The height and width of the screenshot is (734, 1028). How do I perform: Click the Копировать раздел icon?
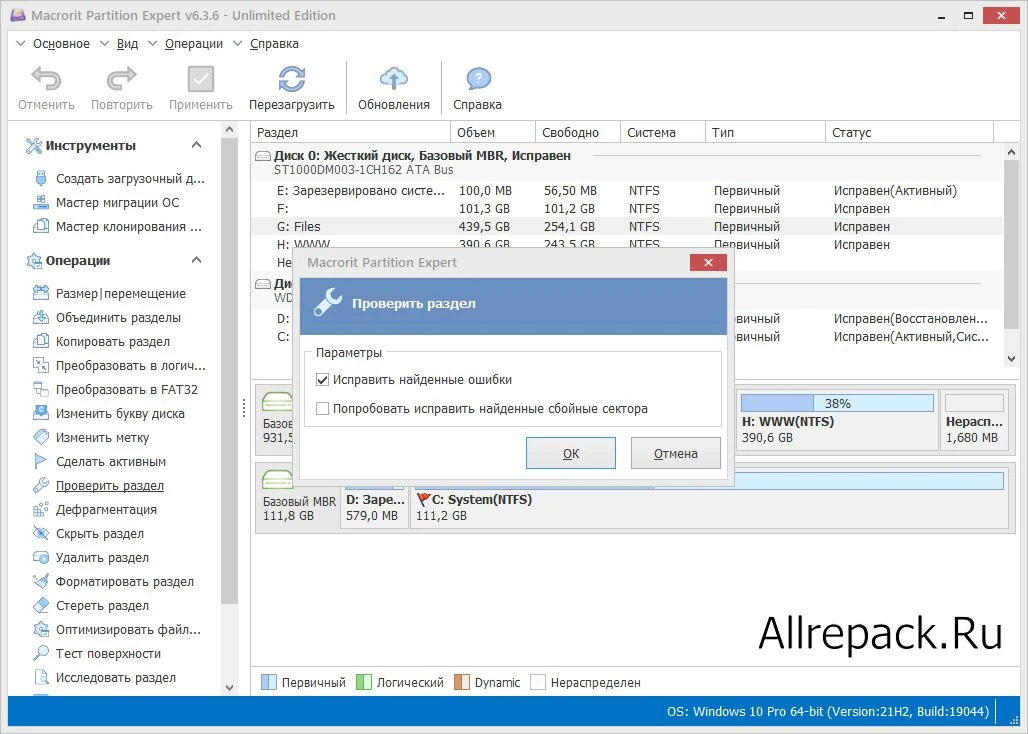pos(41,341)
